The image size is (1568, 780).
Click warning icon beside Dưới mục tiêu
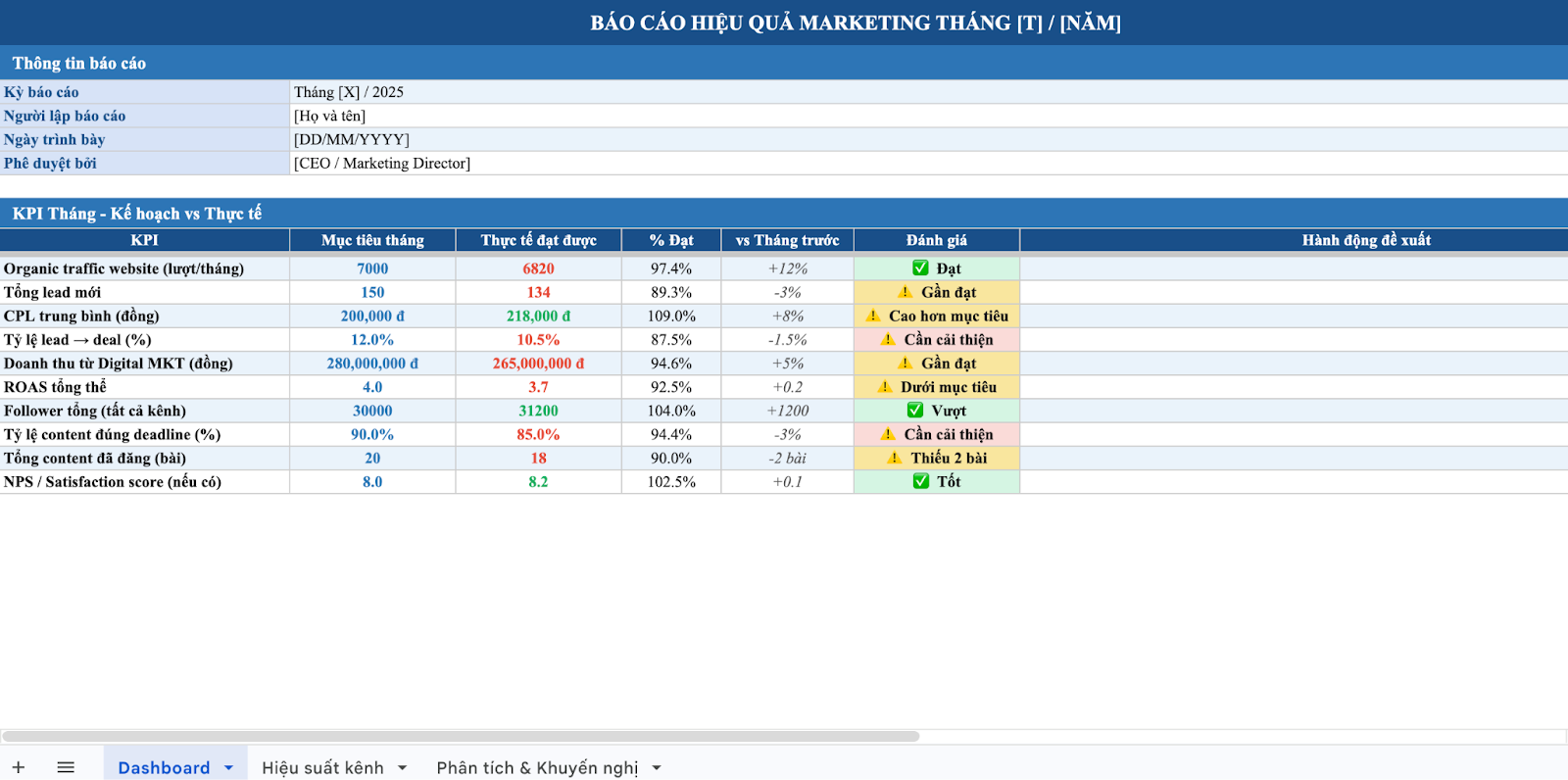(885, 387)
